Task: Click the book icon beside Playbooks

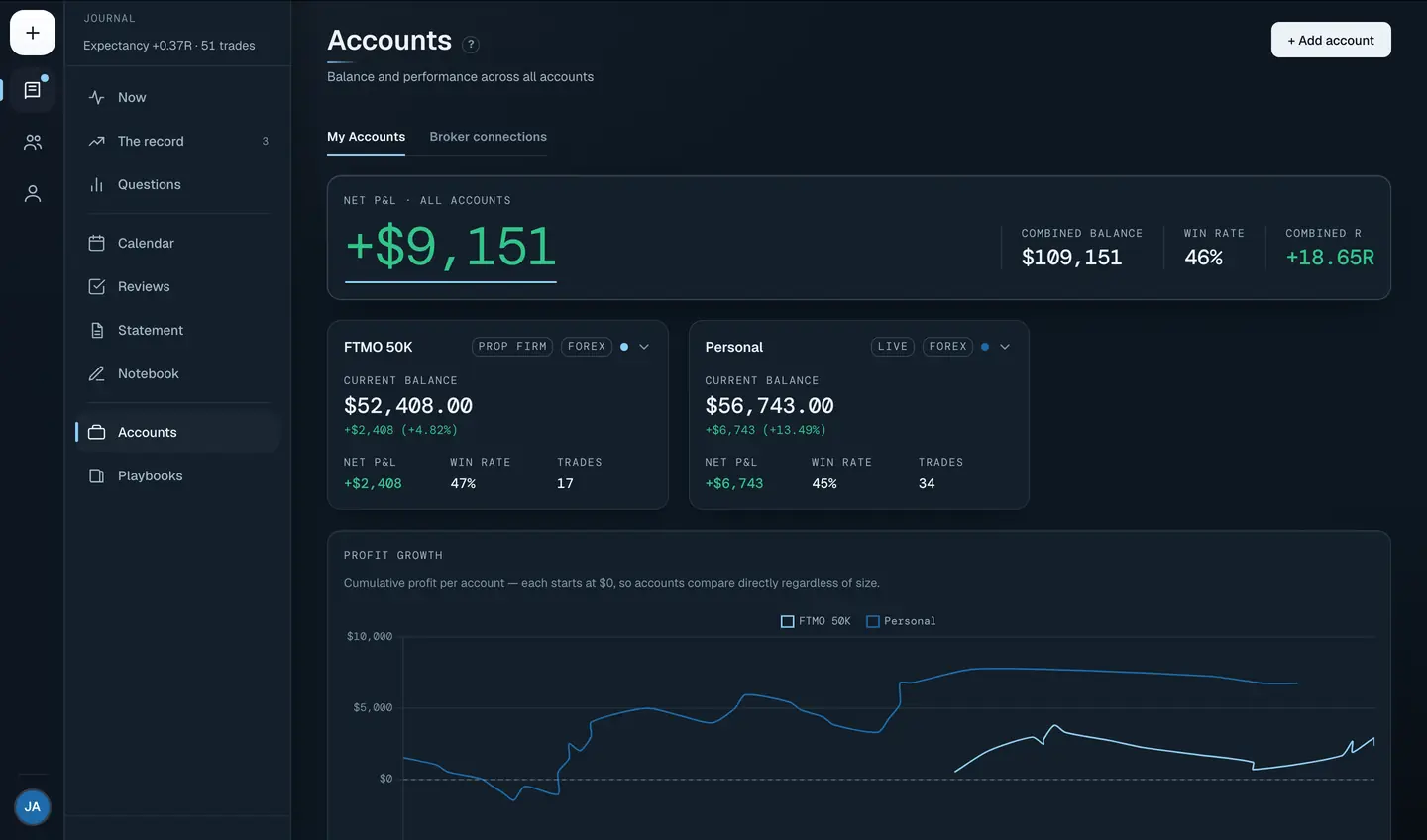Action: coord(96,475)
